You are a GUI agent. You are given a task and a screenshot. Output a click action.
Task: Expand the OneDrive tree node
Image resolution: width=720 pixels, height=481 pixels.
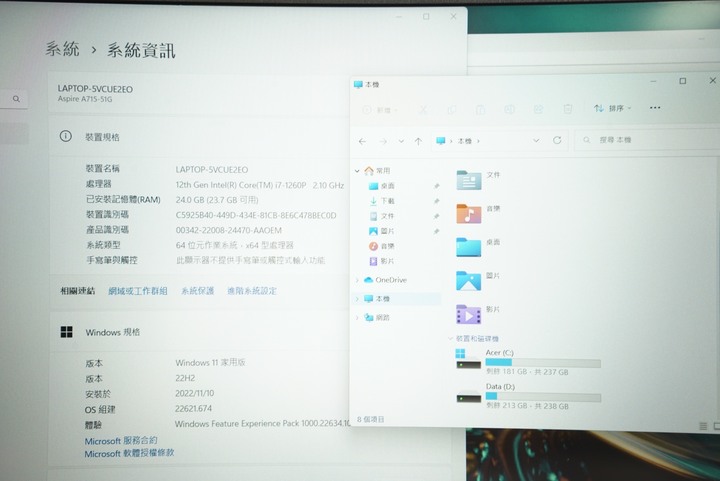pos(357,280)
